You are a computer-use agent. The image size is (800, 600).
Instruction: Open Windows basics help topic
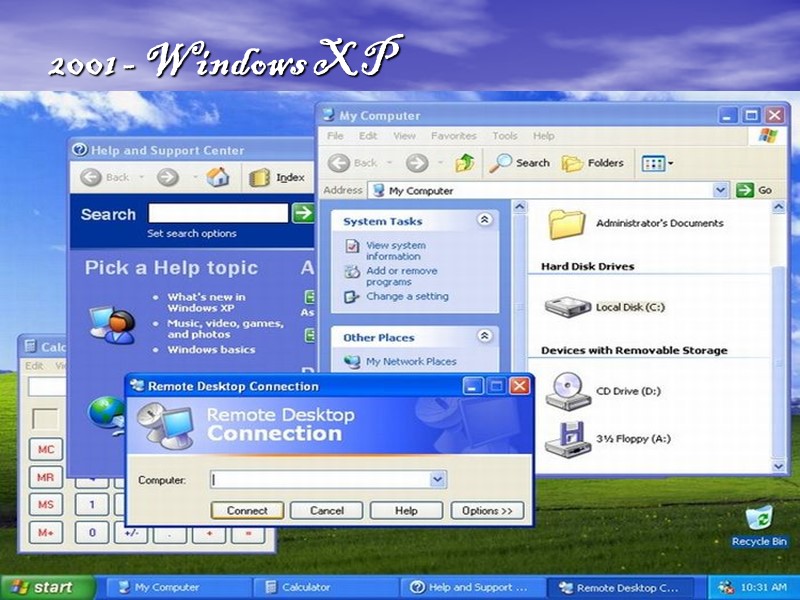[x=211, y=350]
